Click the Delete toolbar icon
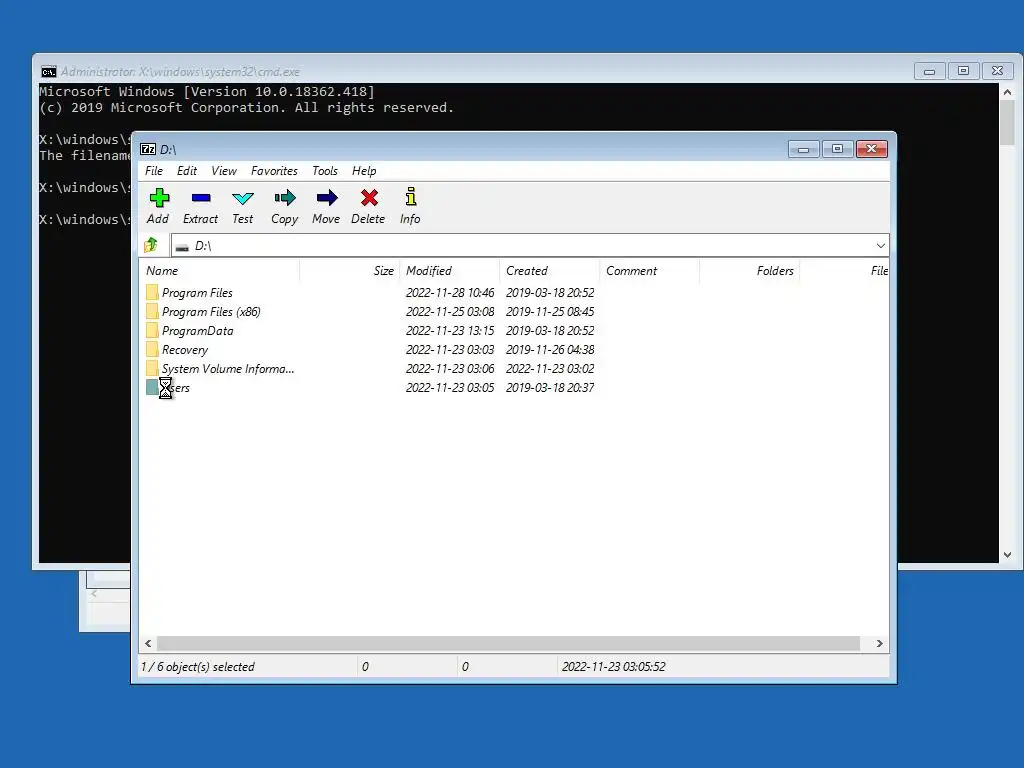The height and width of the screenshot is (768, 1024). point(369,198)
